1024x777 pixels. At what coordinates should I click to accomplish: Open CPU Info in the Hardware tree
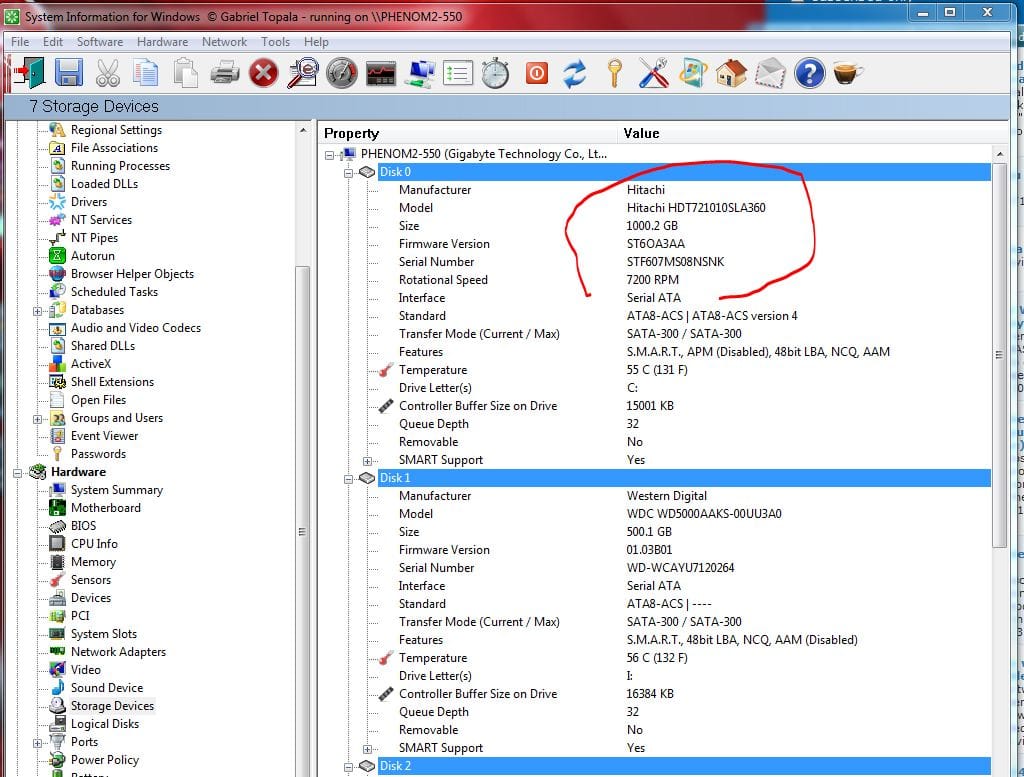click(x=94, y=543)
